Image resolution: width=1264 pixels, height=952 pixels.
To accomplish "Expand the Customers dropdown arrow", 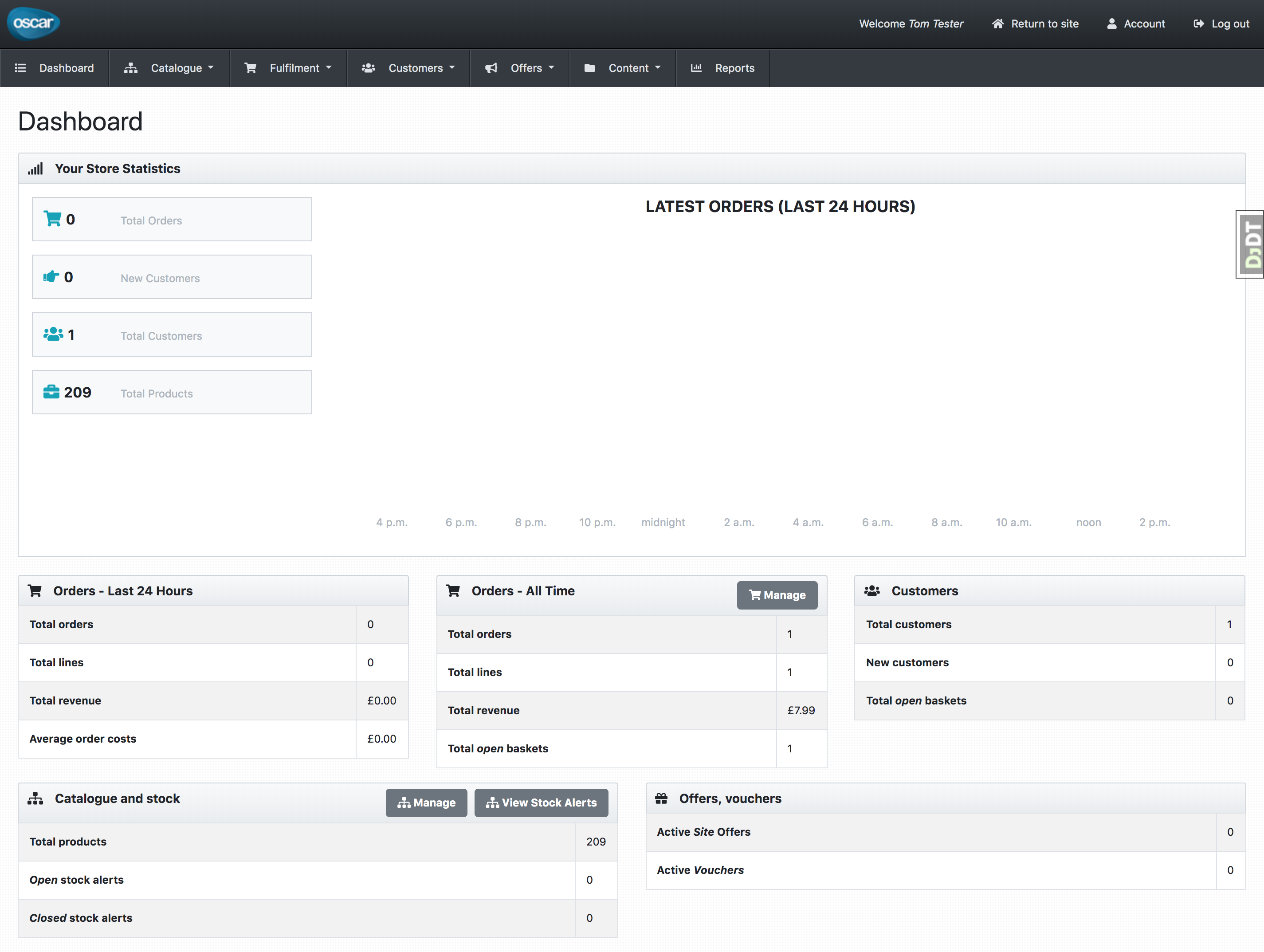I will [452, 67].
